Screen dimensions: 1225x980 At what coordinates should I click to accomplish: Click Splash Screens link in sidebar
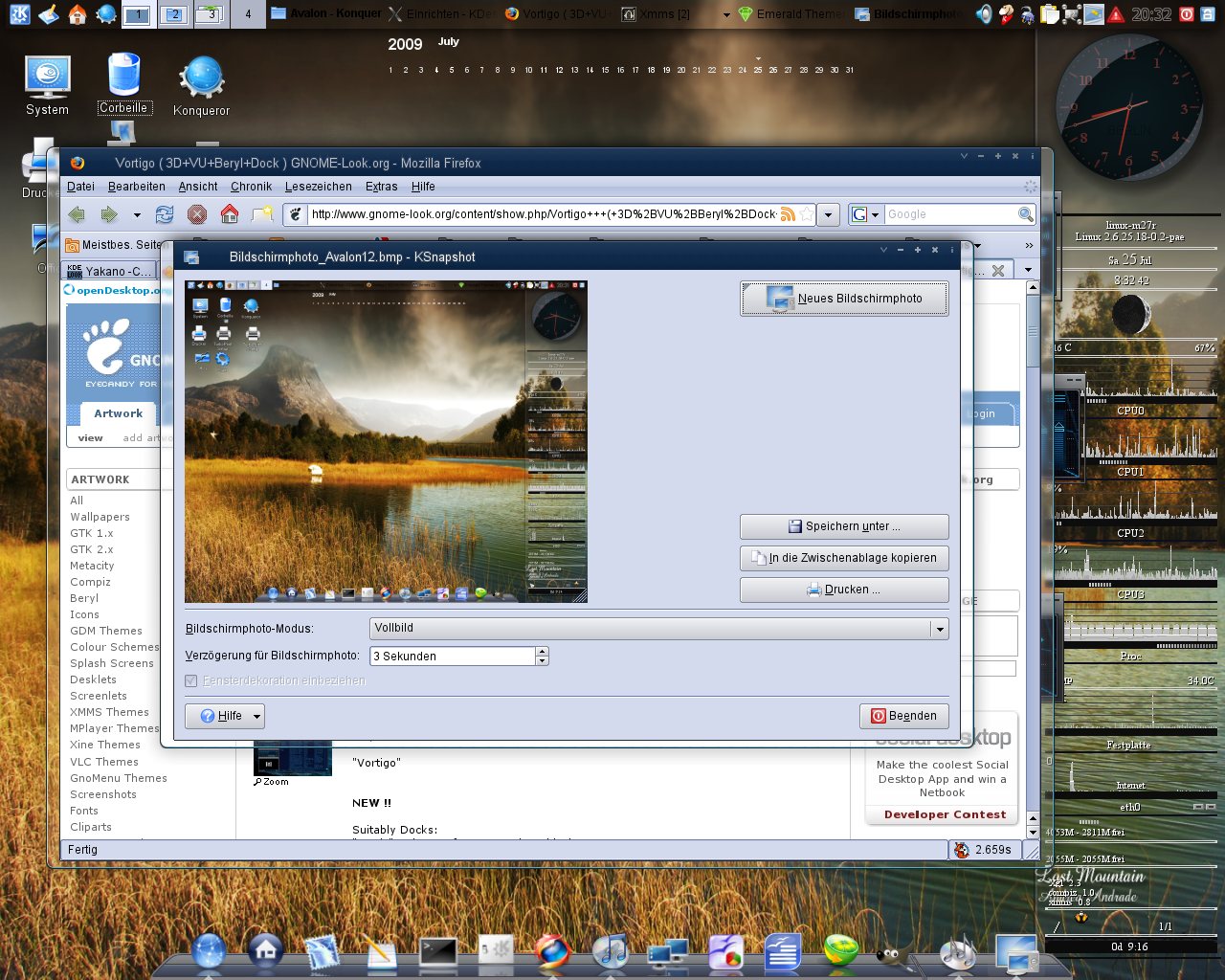(x=112, y=663)
